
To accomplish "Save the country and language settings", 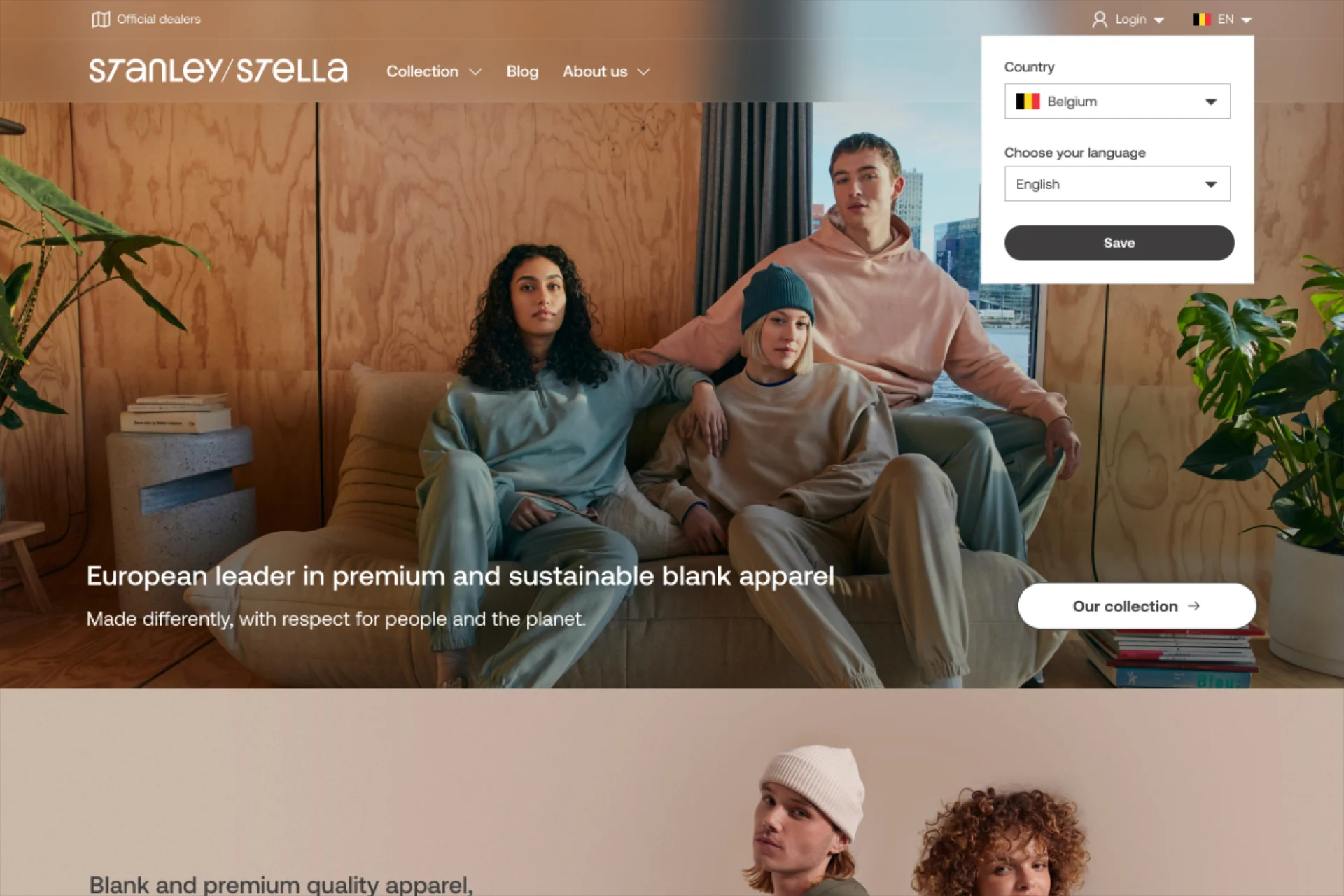I will [1119, 243].
